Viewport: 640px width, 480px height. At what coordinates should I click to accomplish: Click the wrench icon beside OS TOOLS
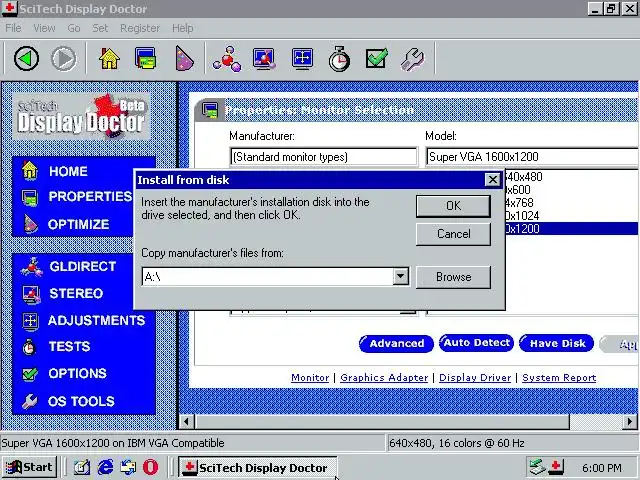click(29, 402)
